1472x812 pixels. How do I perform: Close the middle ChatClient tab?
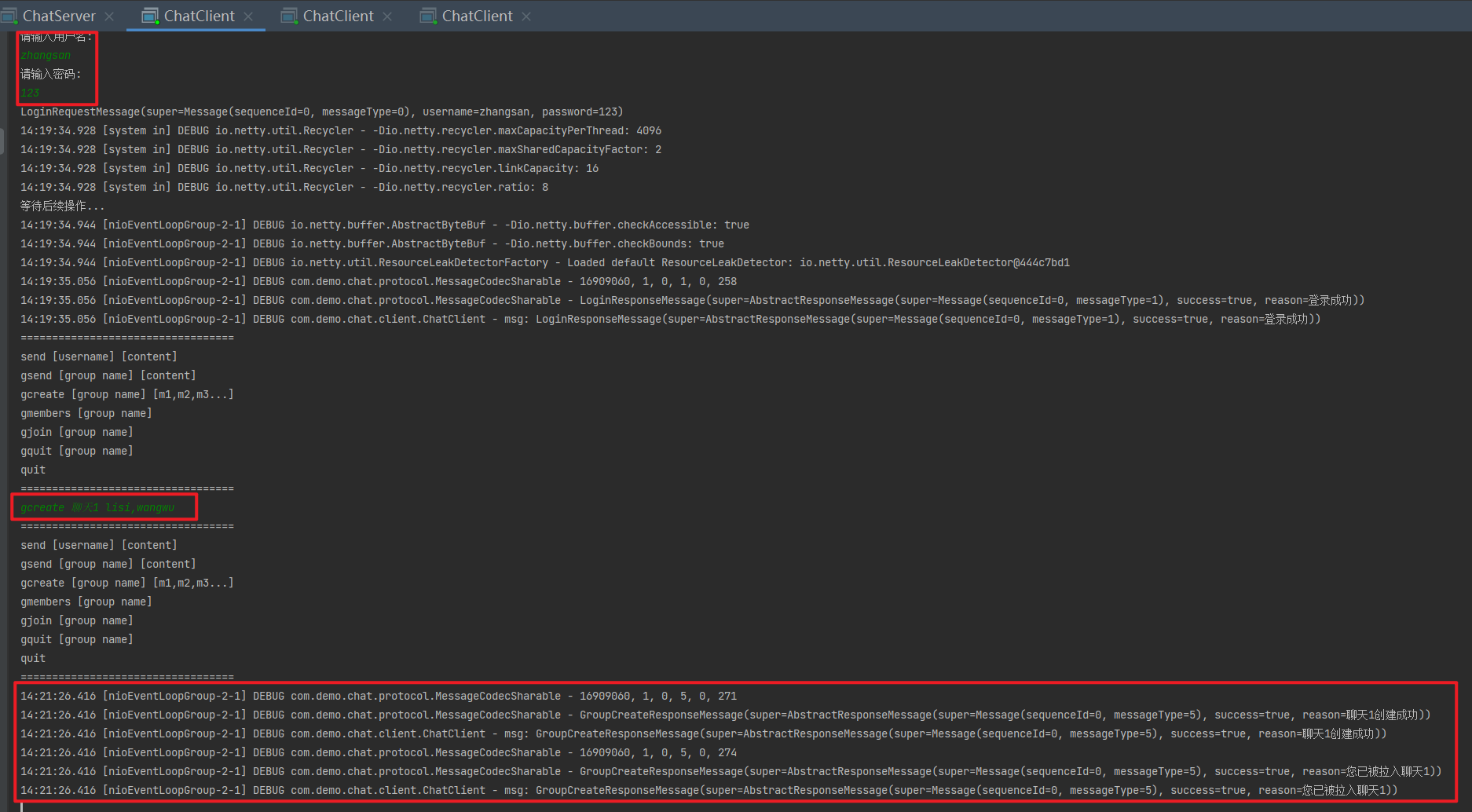click(x=387, y=16)
